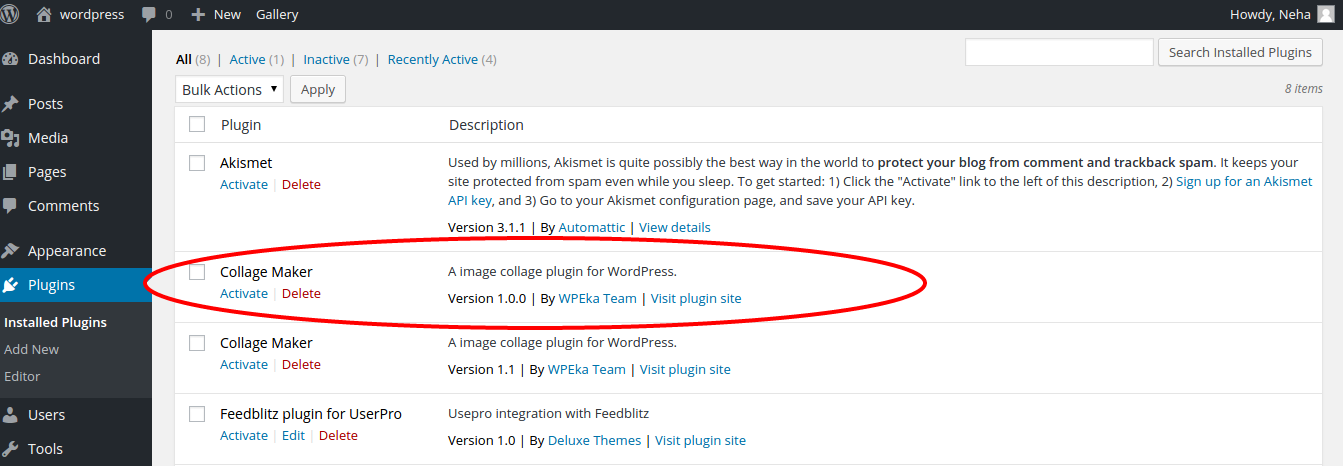Screen dimensions: 1343x466
Task: Open the comments bubble icon in admin bar
Action: coord(149,15)
